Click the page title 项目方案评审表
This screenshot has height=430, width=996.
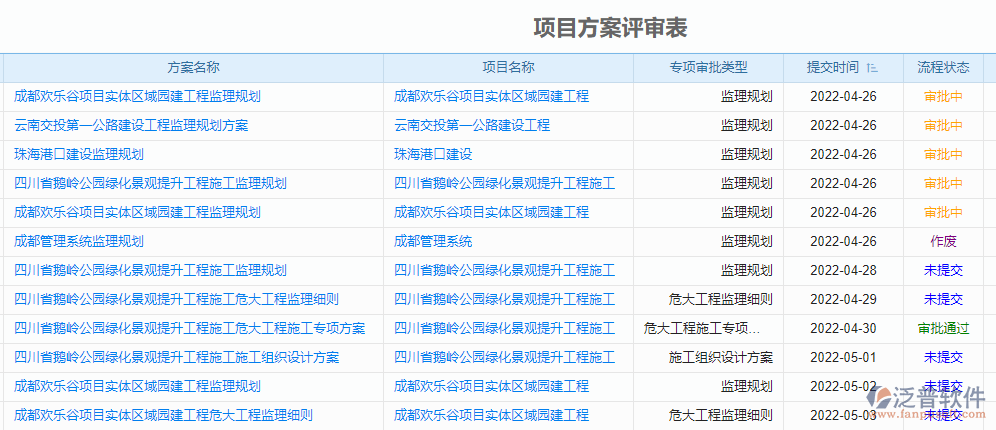610,28
